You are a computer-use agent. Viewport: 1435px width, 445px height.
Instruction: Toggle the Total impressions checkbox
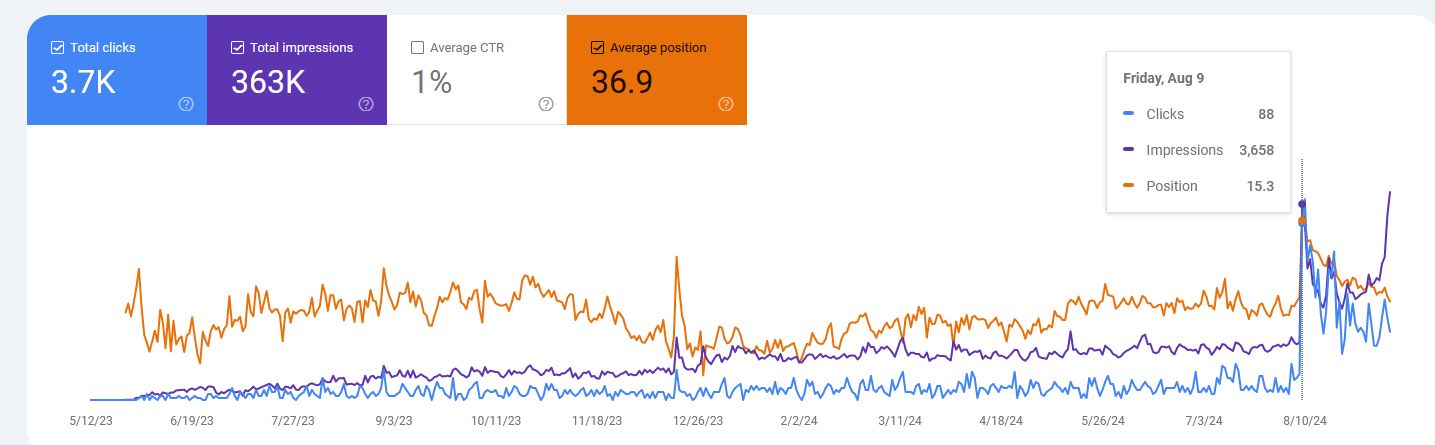(x=238, y=47)
